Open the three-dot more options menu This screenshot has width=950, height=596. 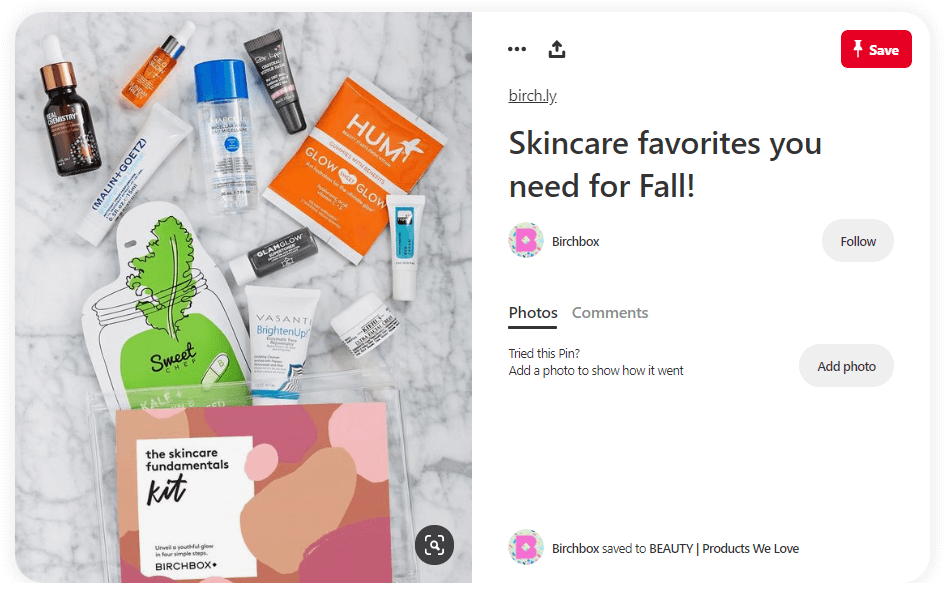pos(517,49)
